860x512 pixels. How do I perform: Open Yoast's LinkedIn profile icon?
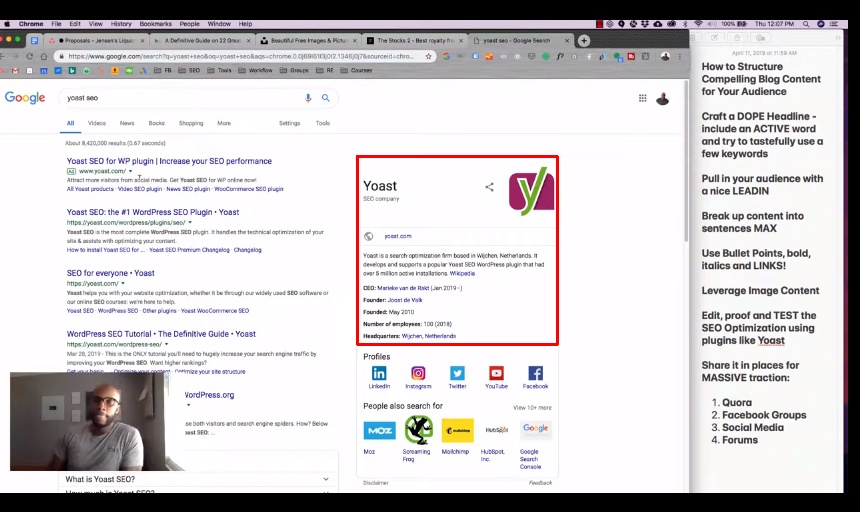379,373
